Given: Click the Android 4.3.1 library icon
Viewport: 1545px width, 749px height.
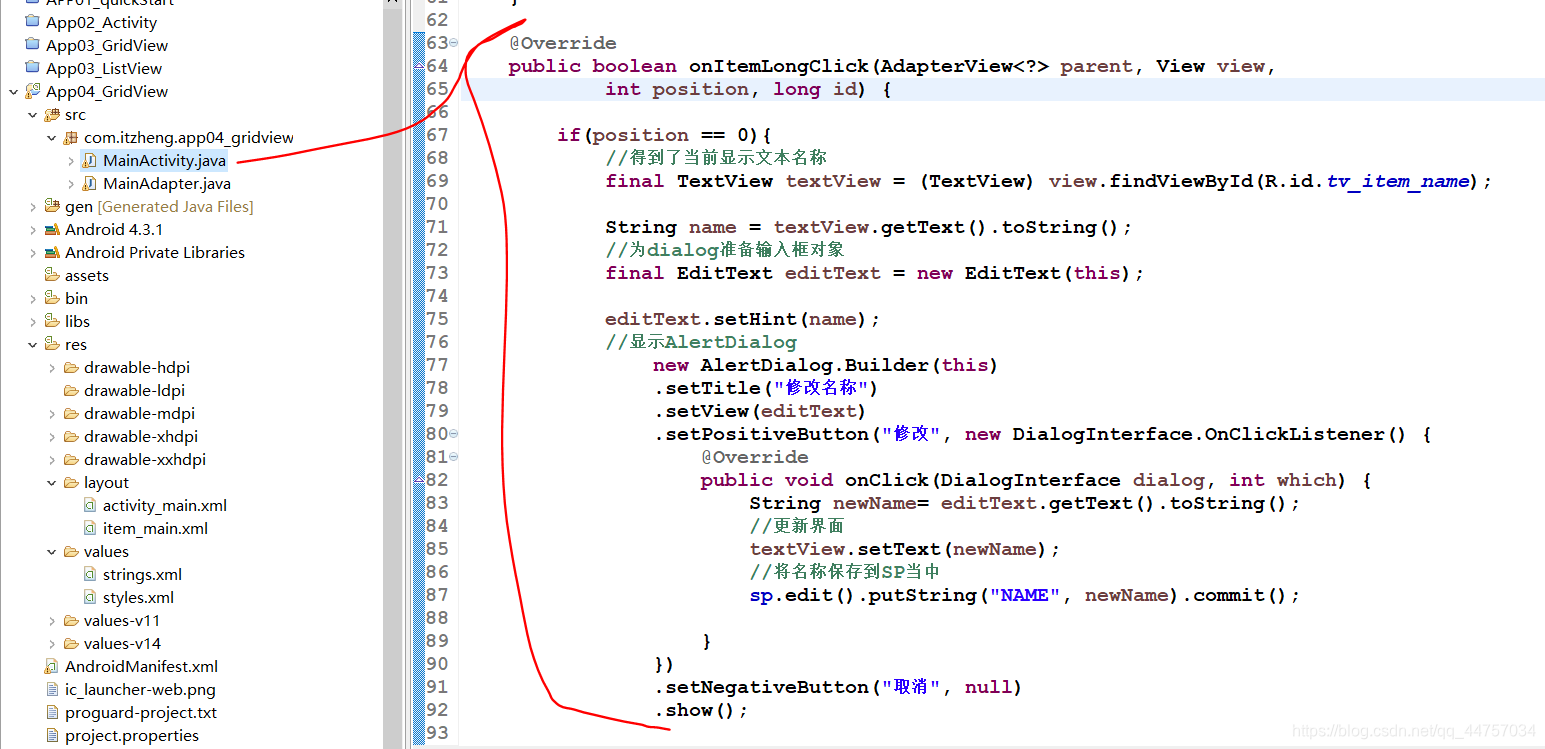Looking at the screenshot, I should [x=52, y=229].
